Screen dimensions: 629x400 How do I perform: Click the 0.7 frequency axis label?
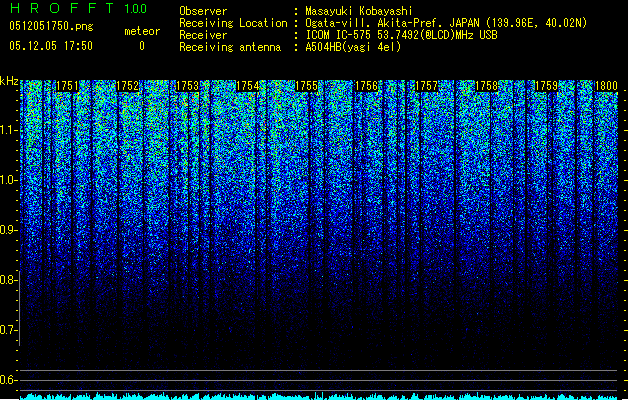(8, 330)
